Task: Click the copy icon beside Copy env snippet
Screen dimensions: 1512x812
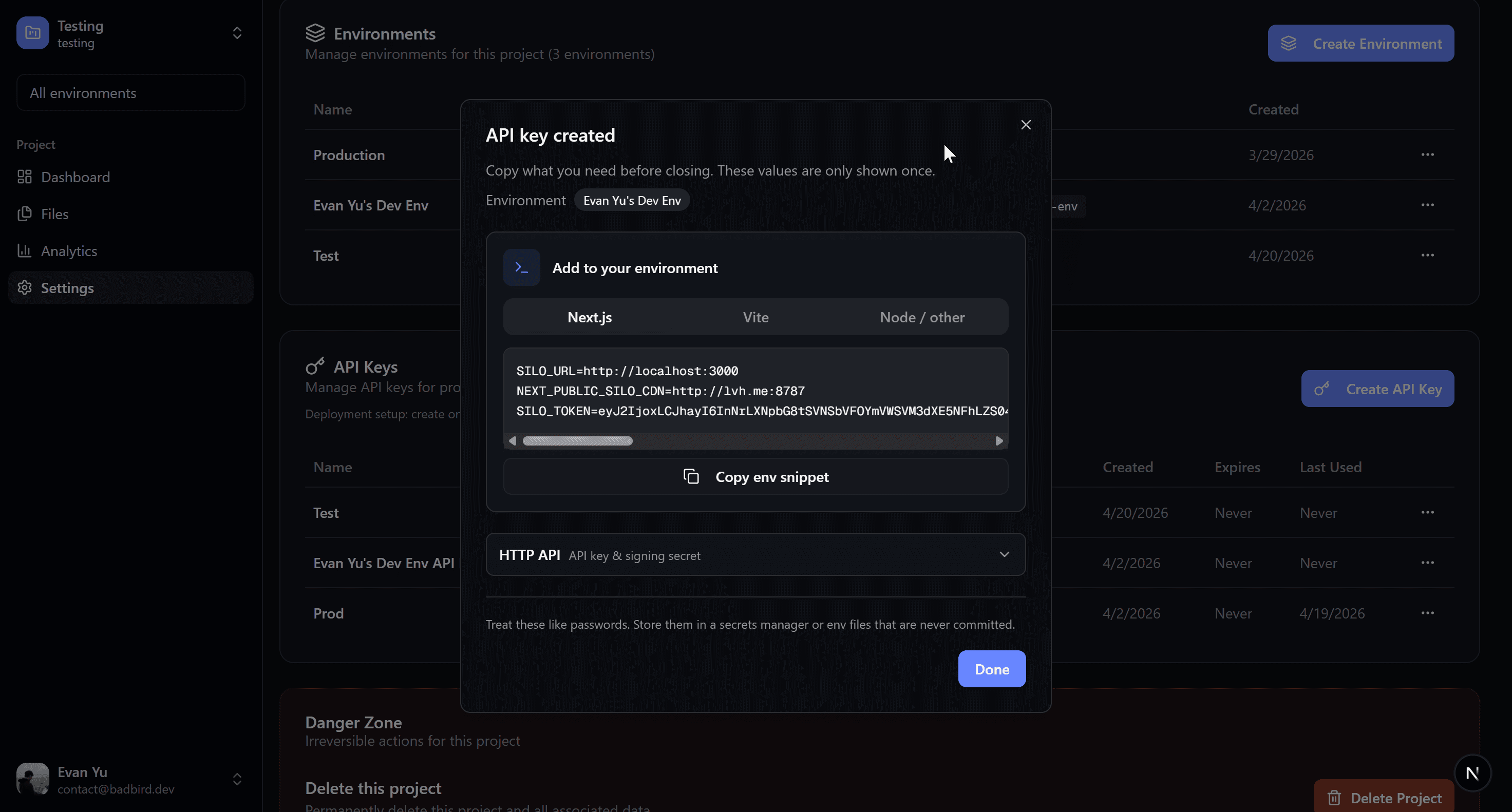Action: pos(691,476)
